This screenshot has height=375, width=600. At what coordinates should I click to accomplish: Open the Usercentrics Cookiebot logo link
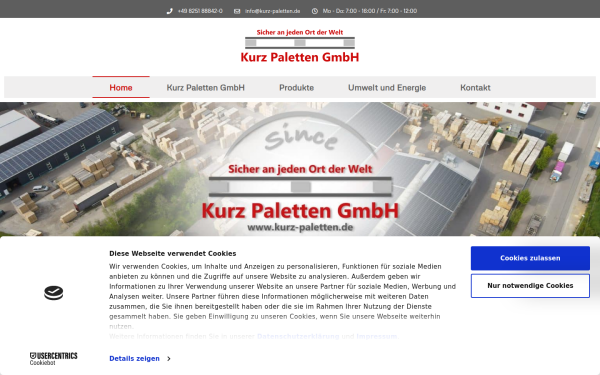(54, 359)
